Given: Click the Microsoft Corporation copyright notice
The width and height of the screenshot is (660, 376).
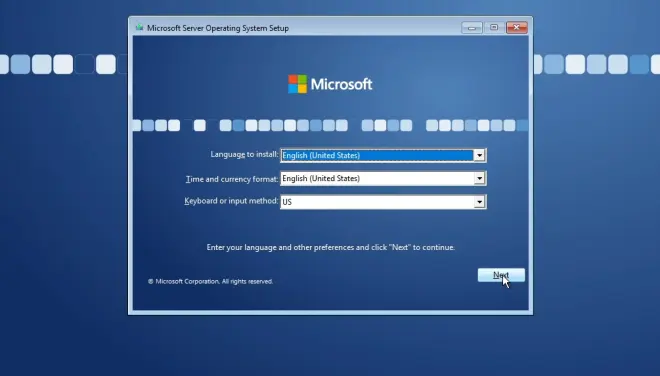Looking at the screenshot, I should coord(210,281).
